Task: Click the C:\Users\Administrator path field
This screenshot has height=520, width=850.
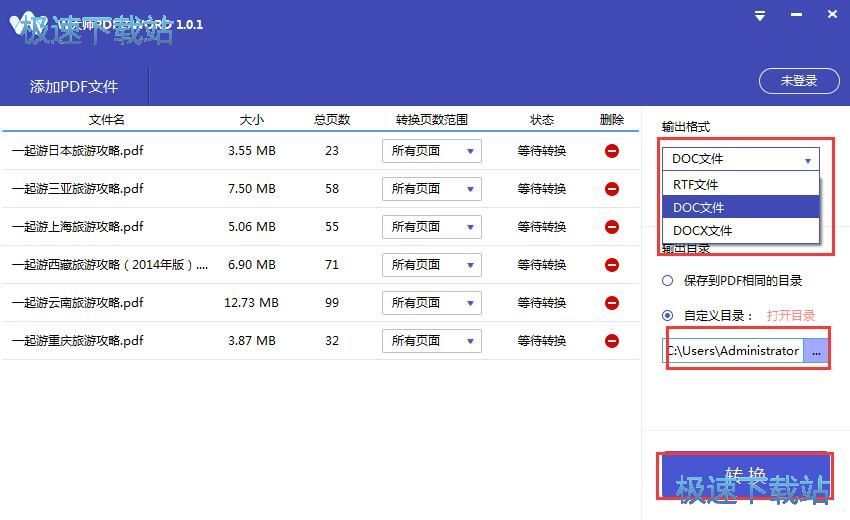Action: click(732, 351)
